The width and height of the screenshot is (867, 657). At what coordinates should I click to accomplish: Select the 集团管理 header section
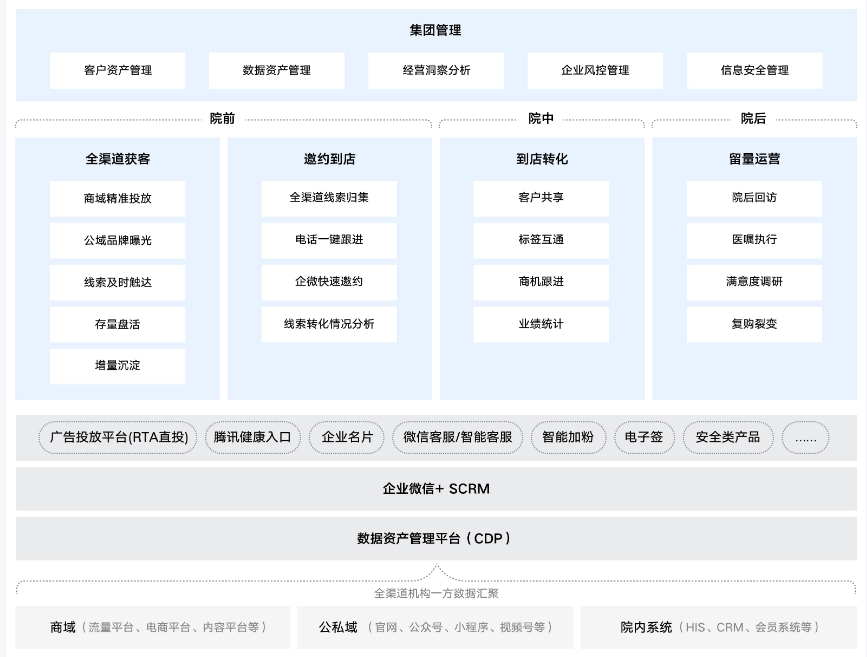433,30
